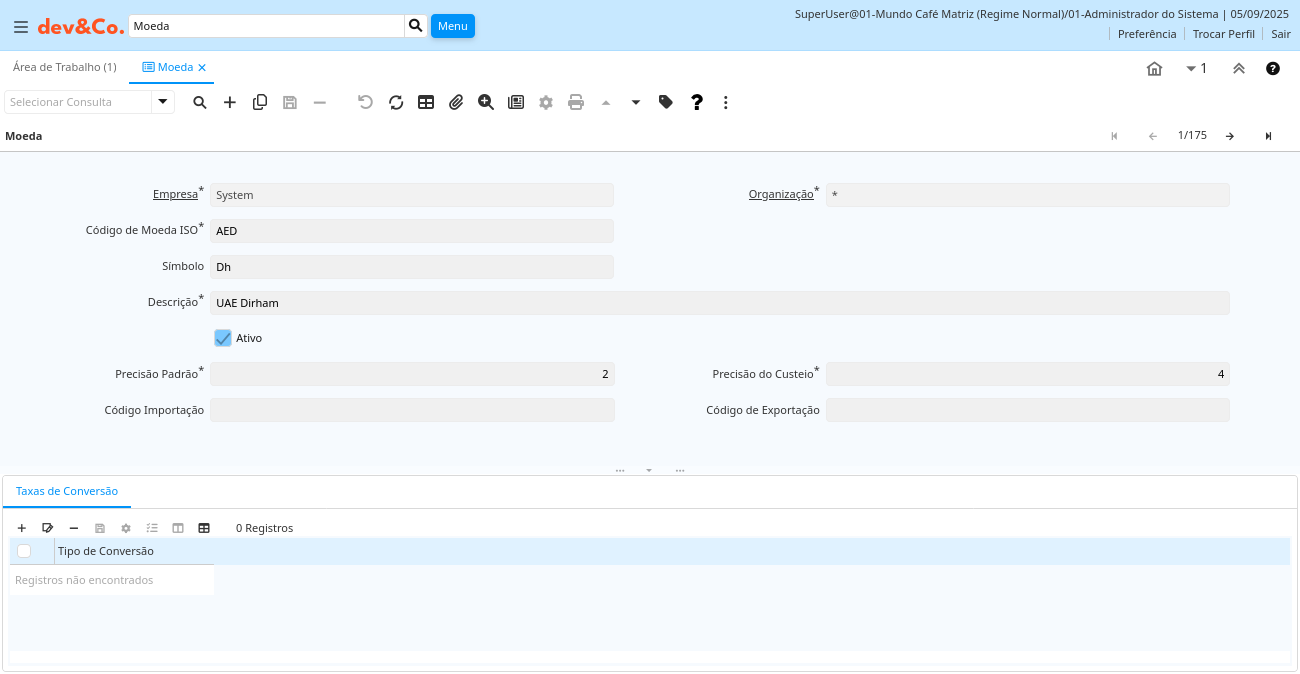Click the Copy Record toolbar icon
Image resolution: width=1300 pixels, height=674 pixels.
(x=260, y=102)
